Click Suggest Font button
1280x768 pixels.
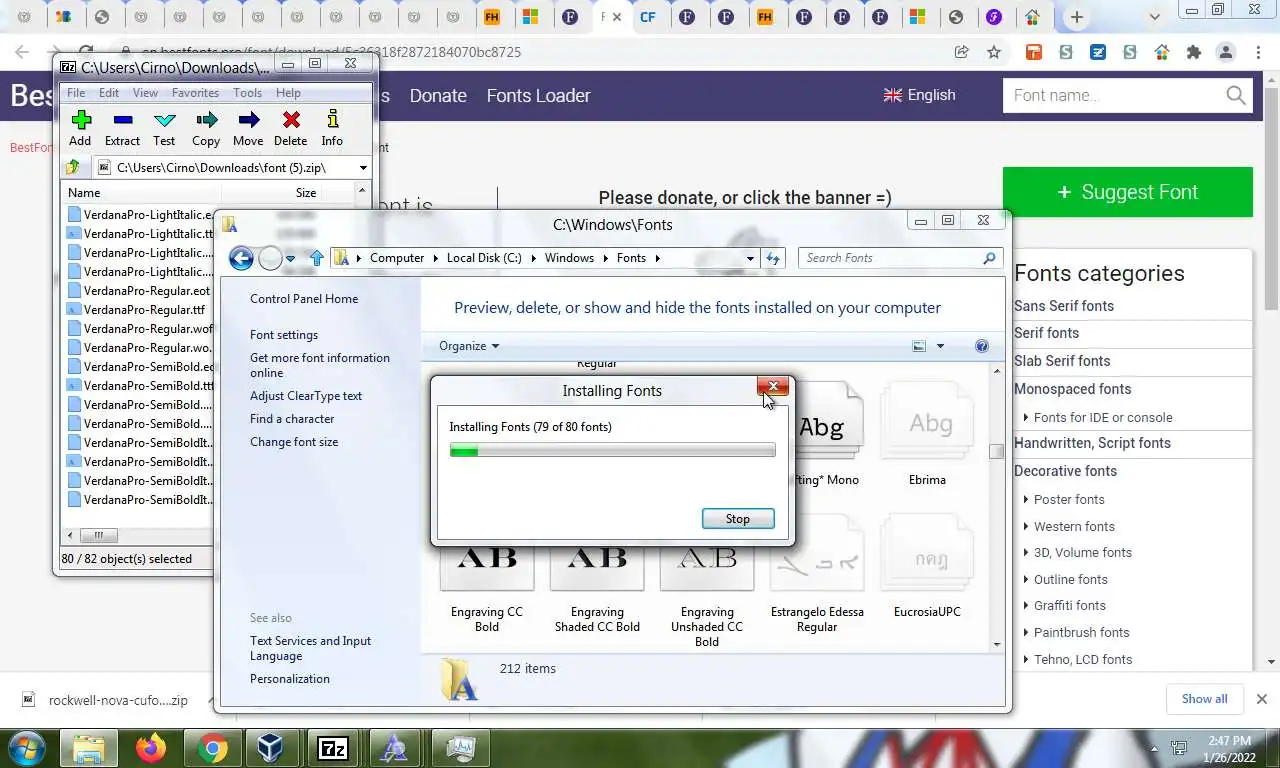1128,192
